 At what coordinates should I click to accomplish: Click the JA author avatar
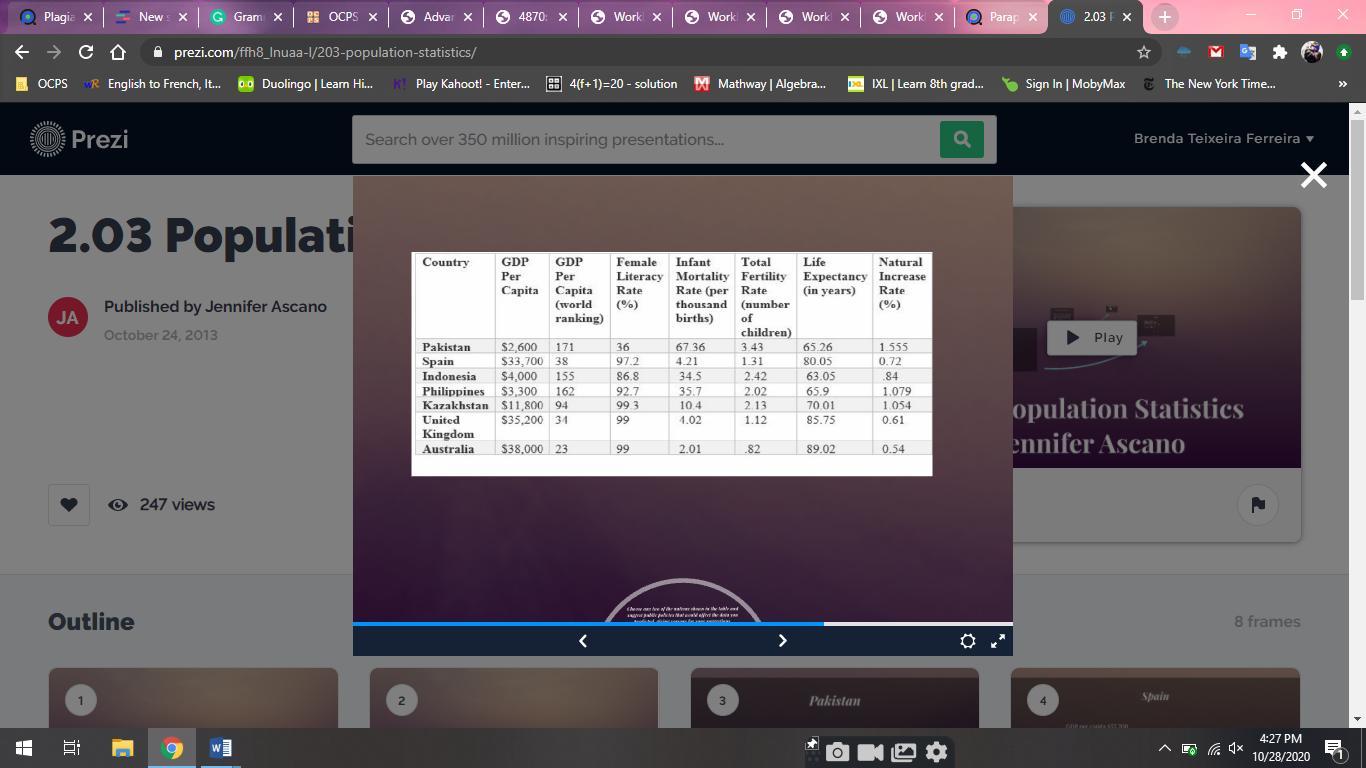point(68,316)
